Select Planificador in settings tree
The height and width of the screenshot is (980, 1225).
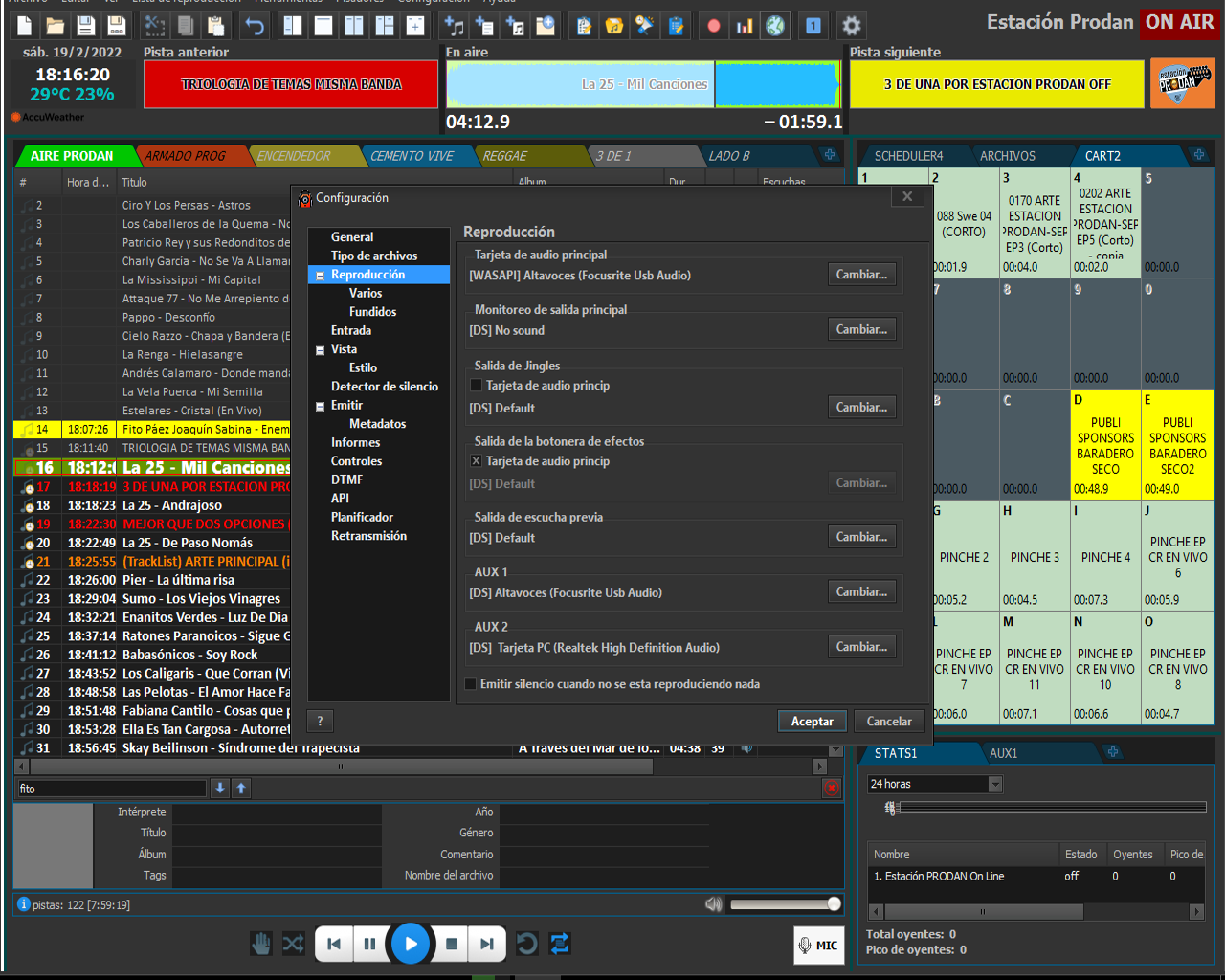coord(362,517)
